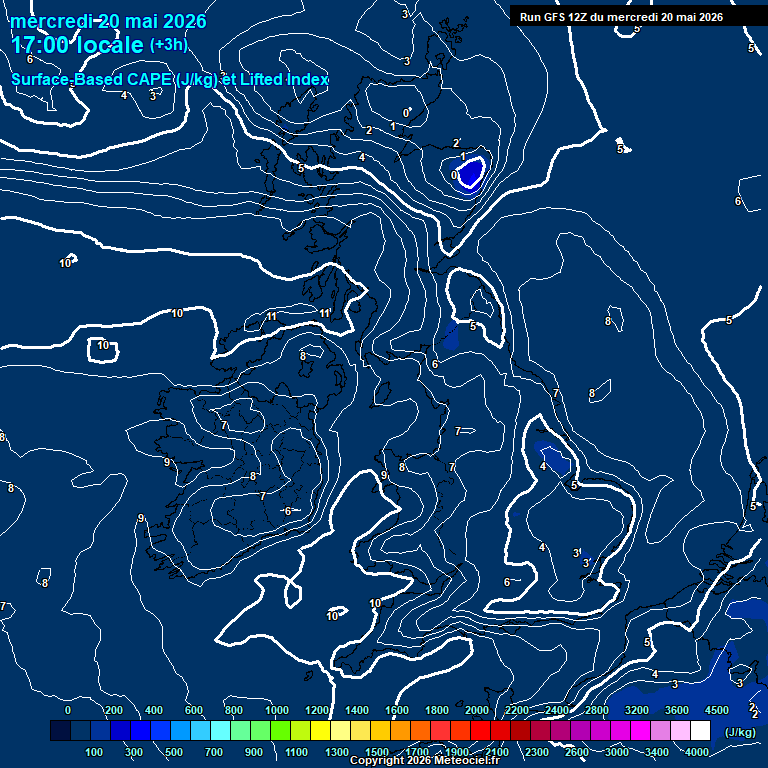
Task: Click the legend value "1100" below the scale
Action: (x=297, y=752)
